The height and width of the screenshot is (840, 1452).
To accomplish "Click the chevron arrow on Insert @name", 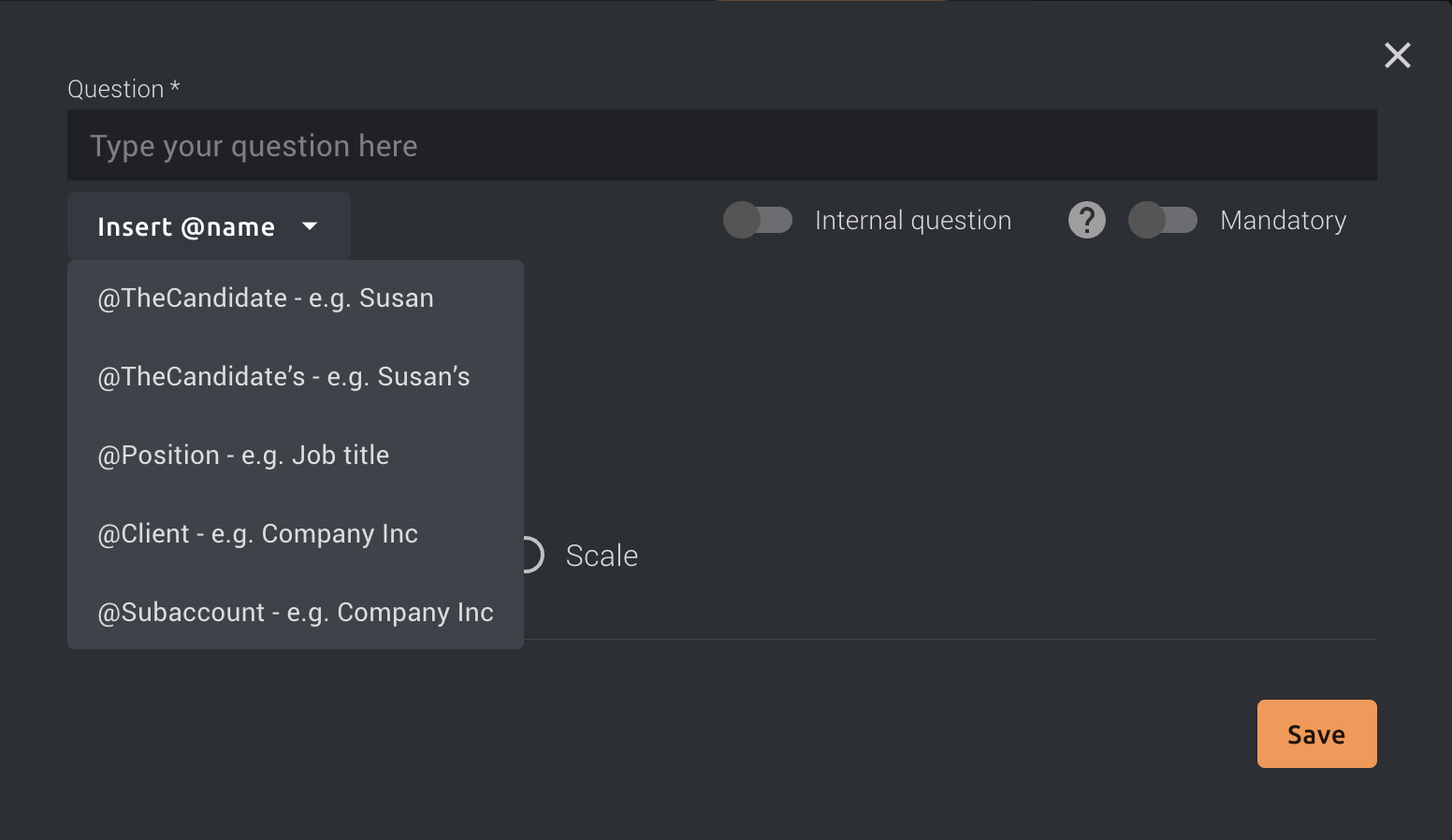I will [x=310, y=225].
